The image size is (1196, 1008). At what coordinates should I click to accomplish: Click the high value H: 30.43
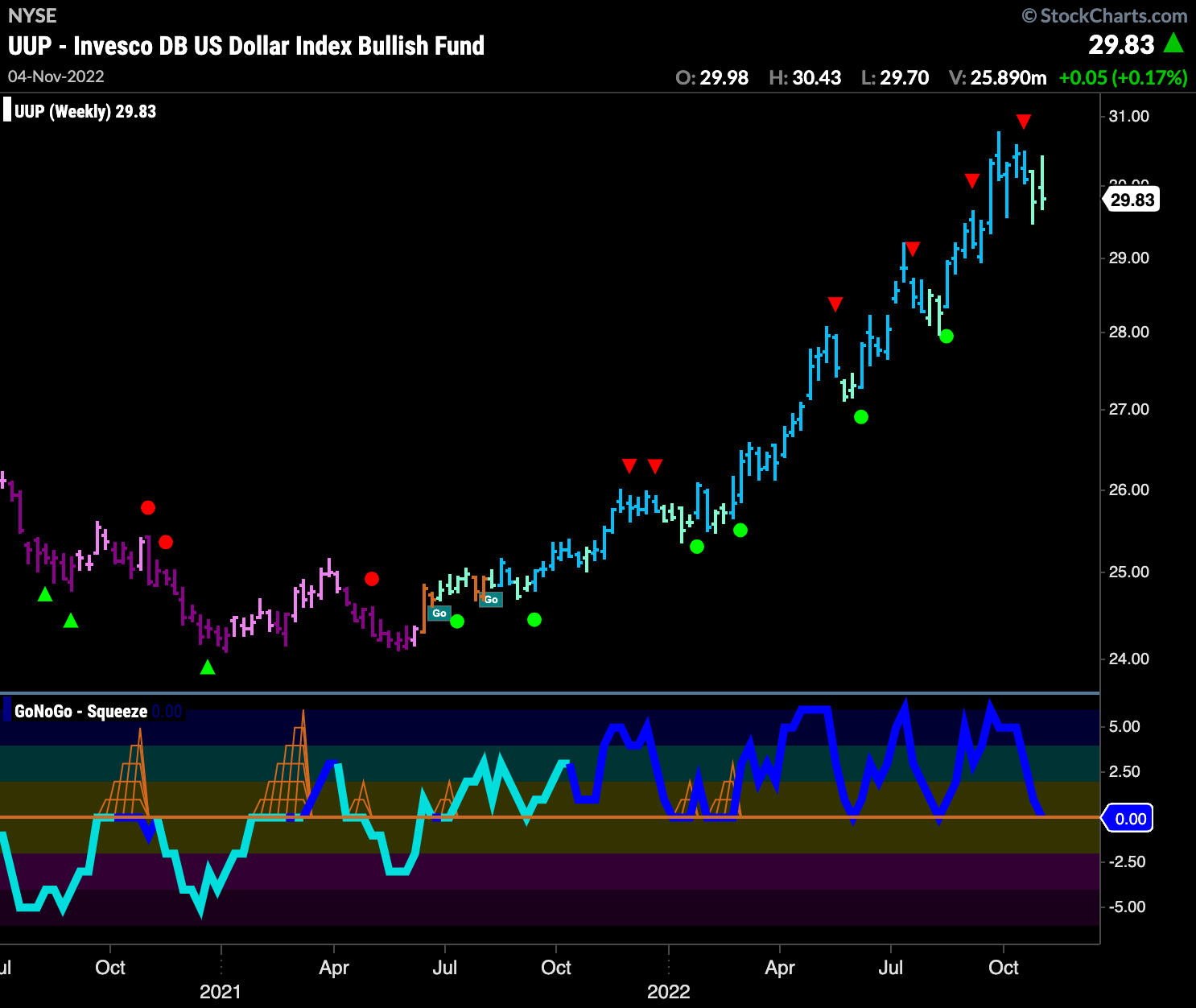click(x=806, y=78)
